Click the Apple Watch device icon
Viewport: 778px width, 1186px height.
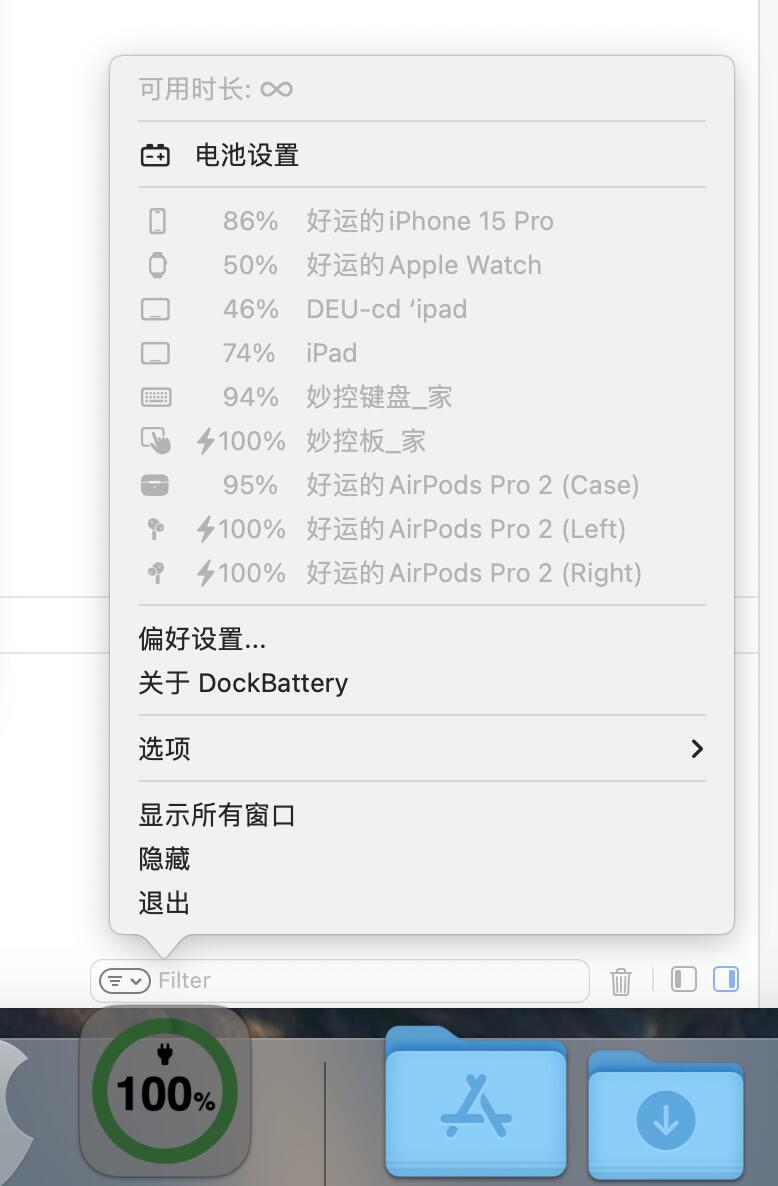click(156, 265)
